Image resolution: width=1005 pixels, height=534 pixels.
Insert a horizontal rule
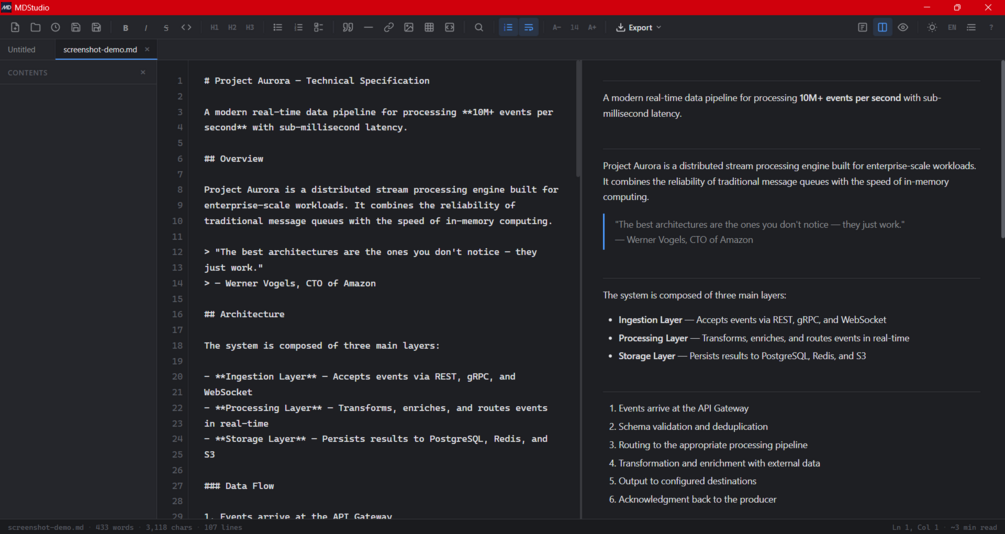(x=369, y=28)
